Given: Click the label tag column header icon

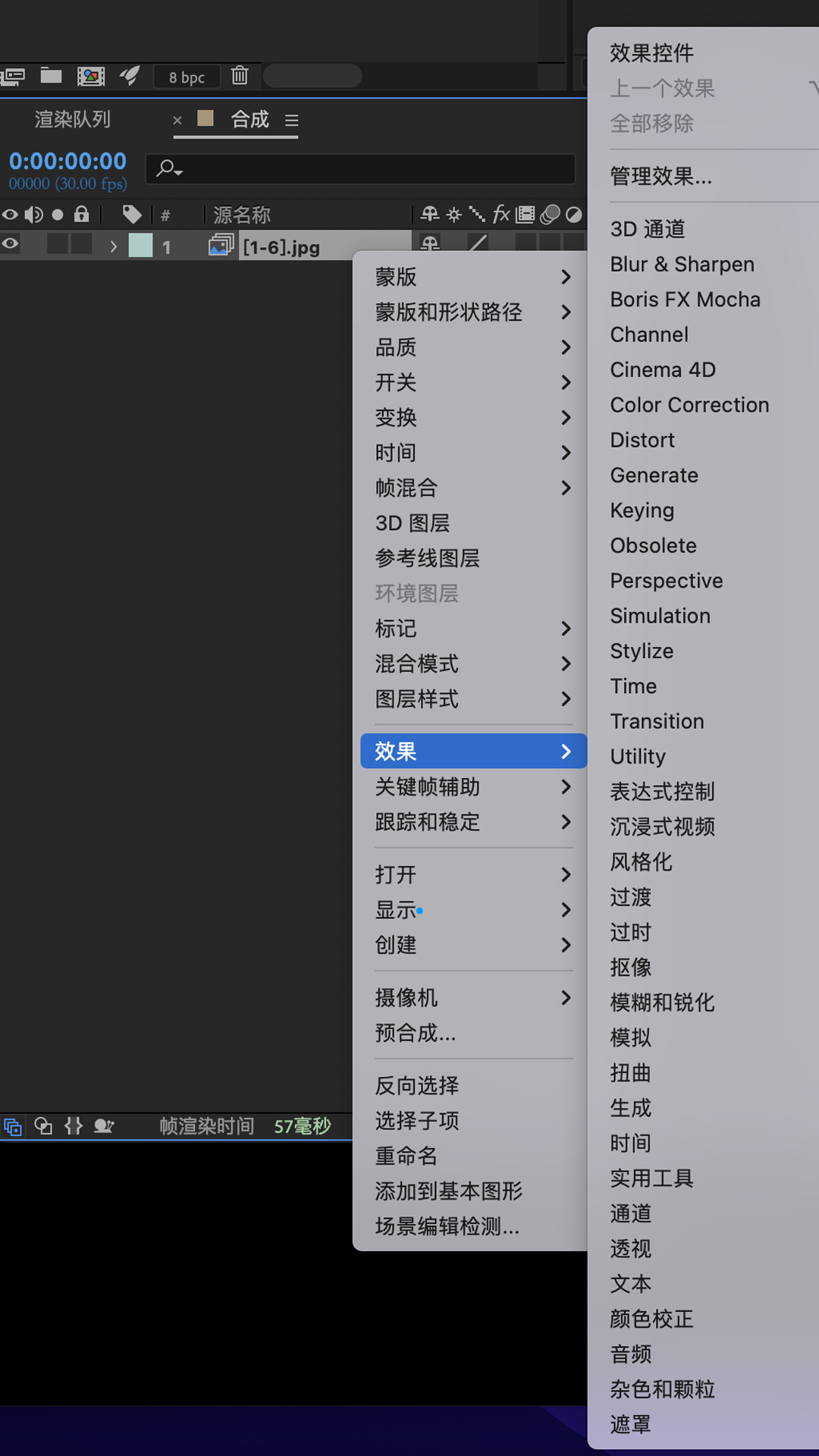Looking at the screenshot, I should [x=132, y=215].
